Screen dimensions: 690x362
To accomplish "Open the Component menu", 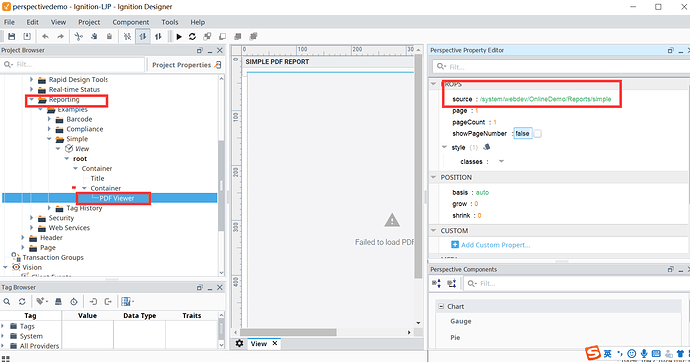I will tap(131, 22).
